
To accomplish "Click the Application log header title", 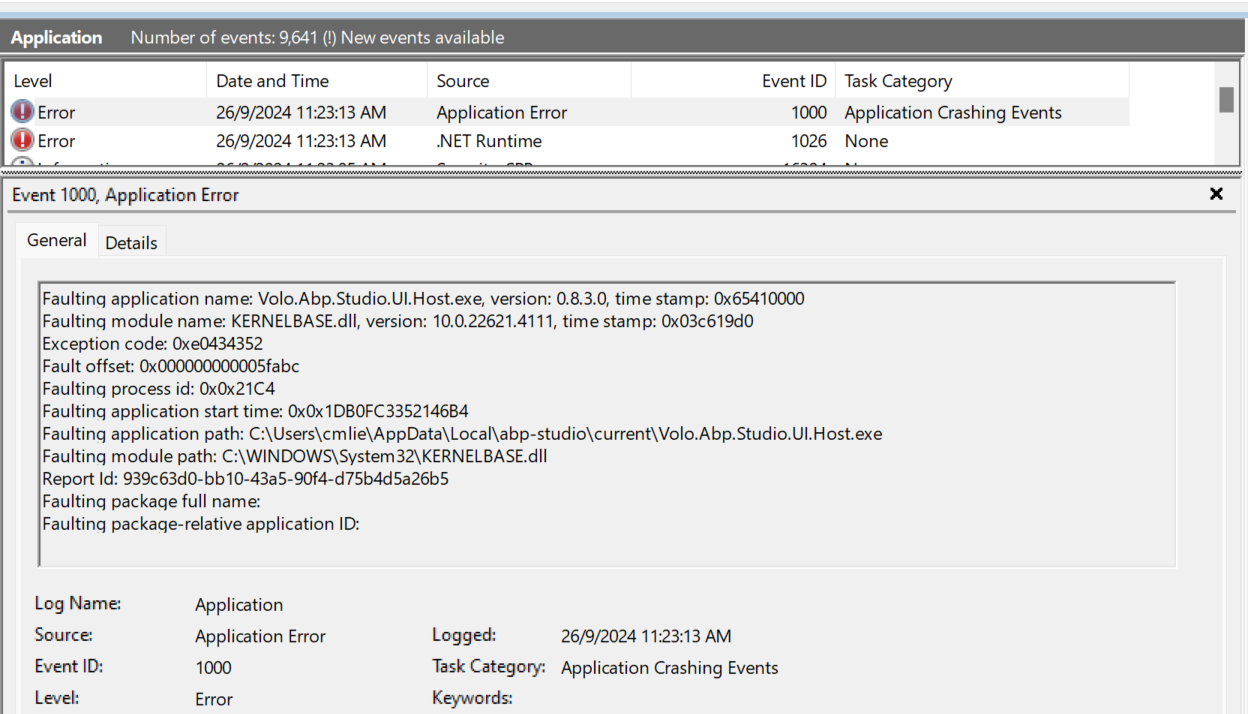I will coord(57,38).
